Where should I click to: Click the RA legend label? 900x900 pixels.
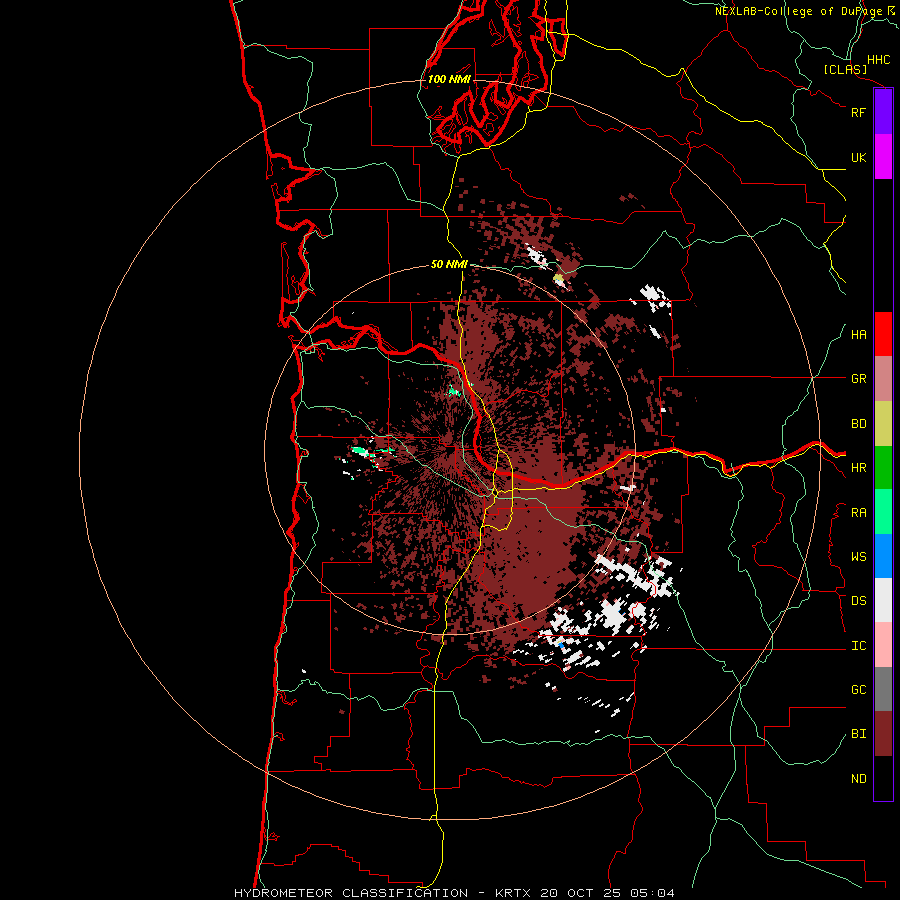point(858,513)
